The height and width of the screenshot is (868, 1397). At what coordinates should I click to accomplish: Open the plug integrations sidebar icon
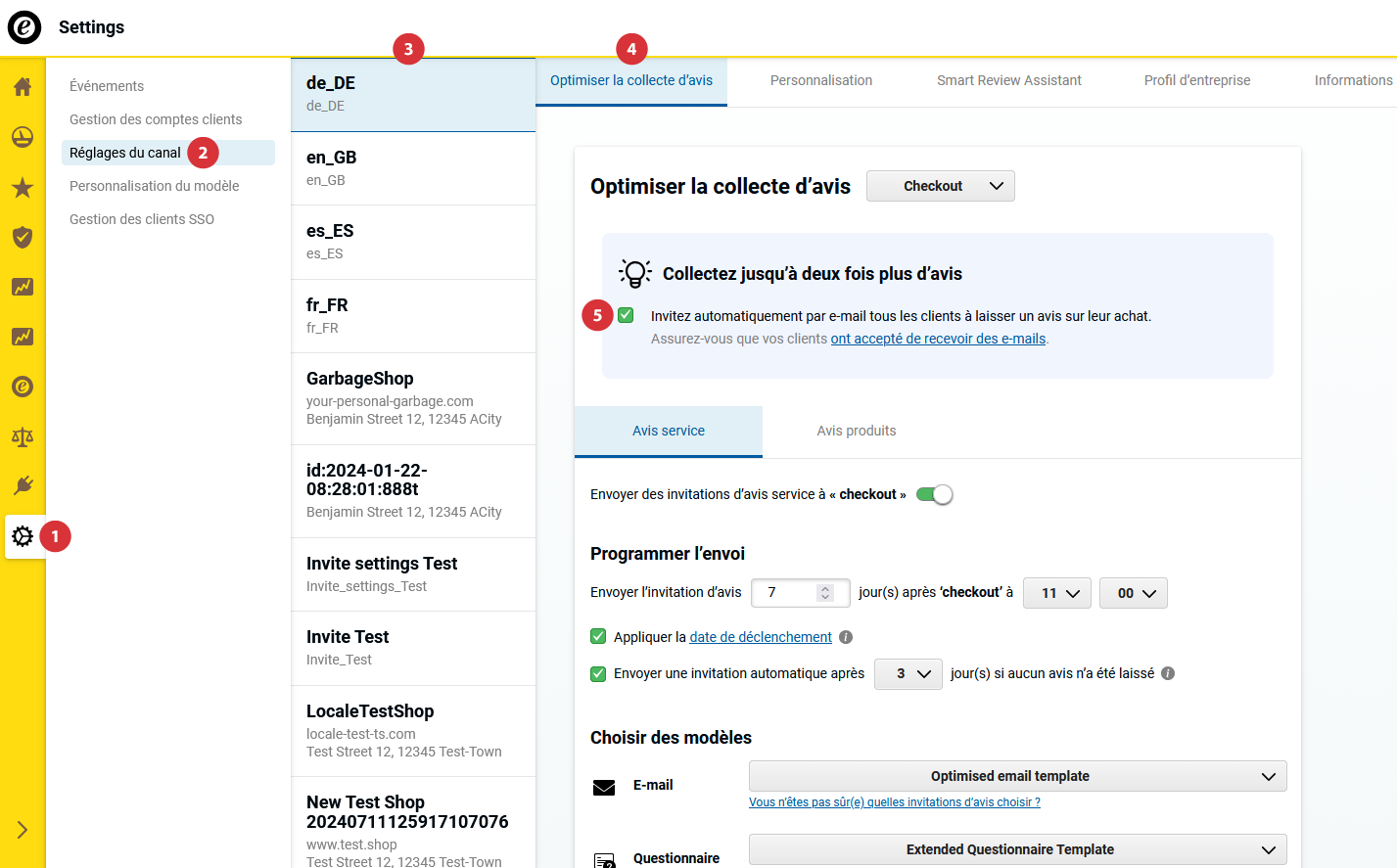click(x=23, y=485)
